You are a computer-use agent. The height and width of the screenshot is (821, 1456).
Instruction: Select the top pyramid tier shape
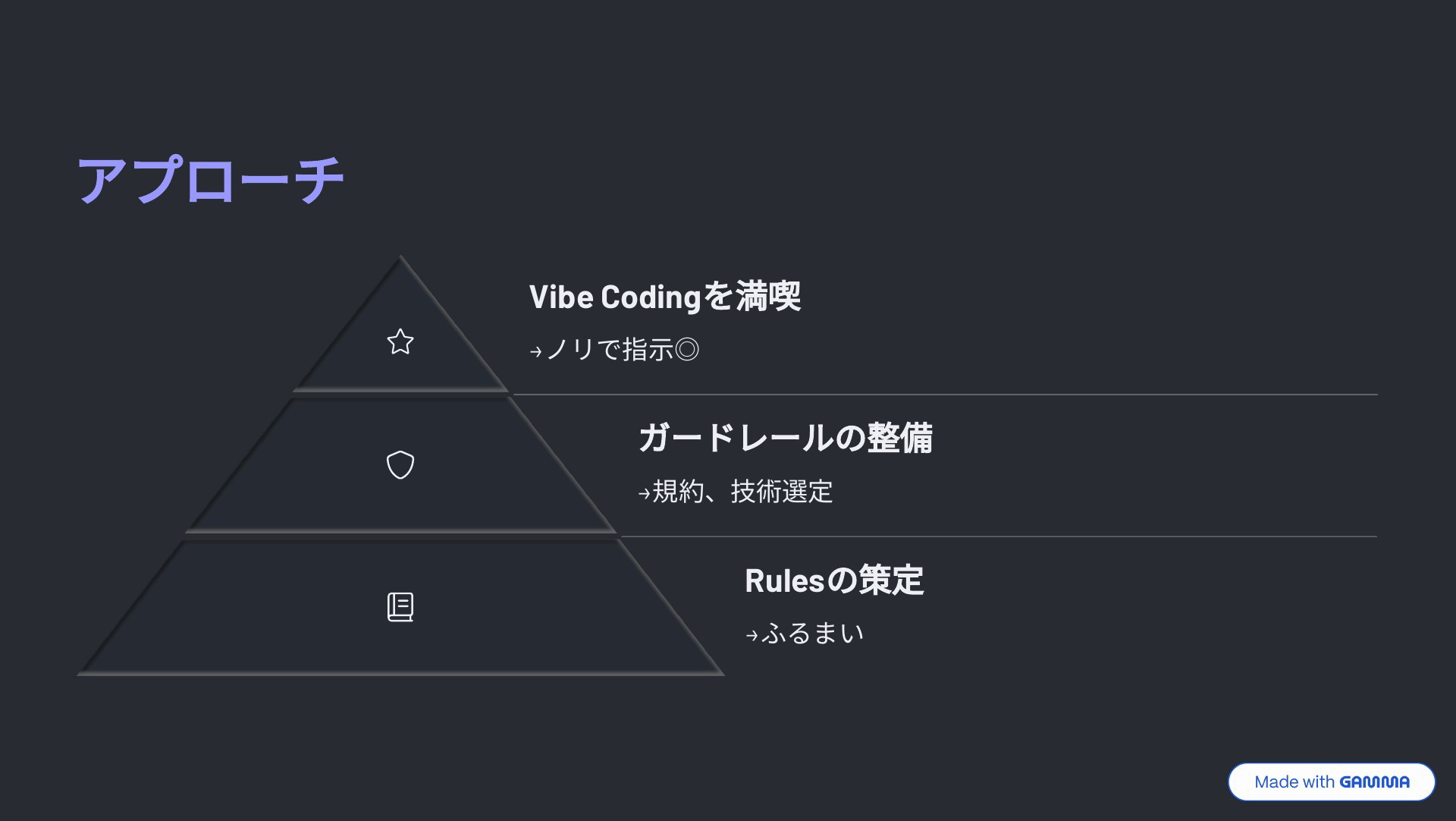(400, 325)
